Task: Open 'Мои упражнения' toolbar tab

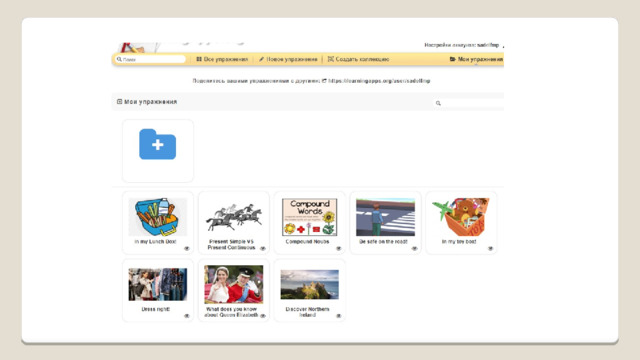Action: click(x=476, y=59)
